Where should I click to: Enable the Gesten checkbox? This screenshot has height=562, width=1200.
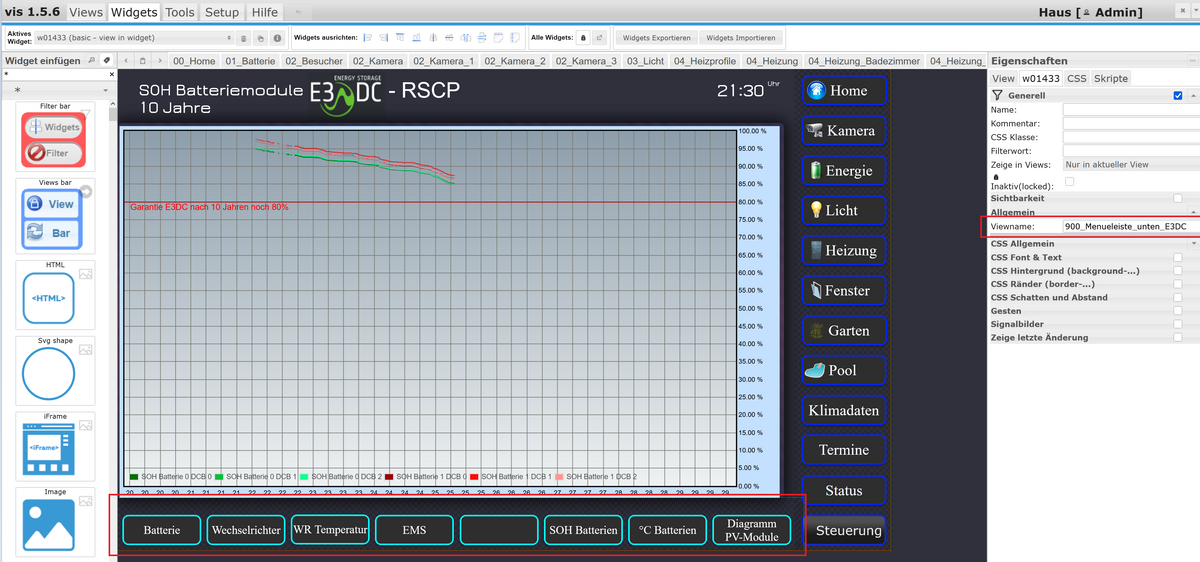pos(1178,311)
